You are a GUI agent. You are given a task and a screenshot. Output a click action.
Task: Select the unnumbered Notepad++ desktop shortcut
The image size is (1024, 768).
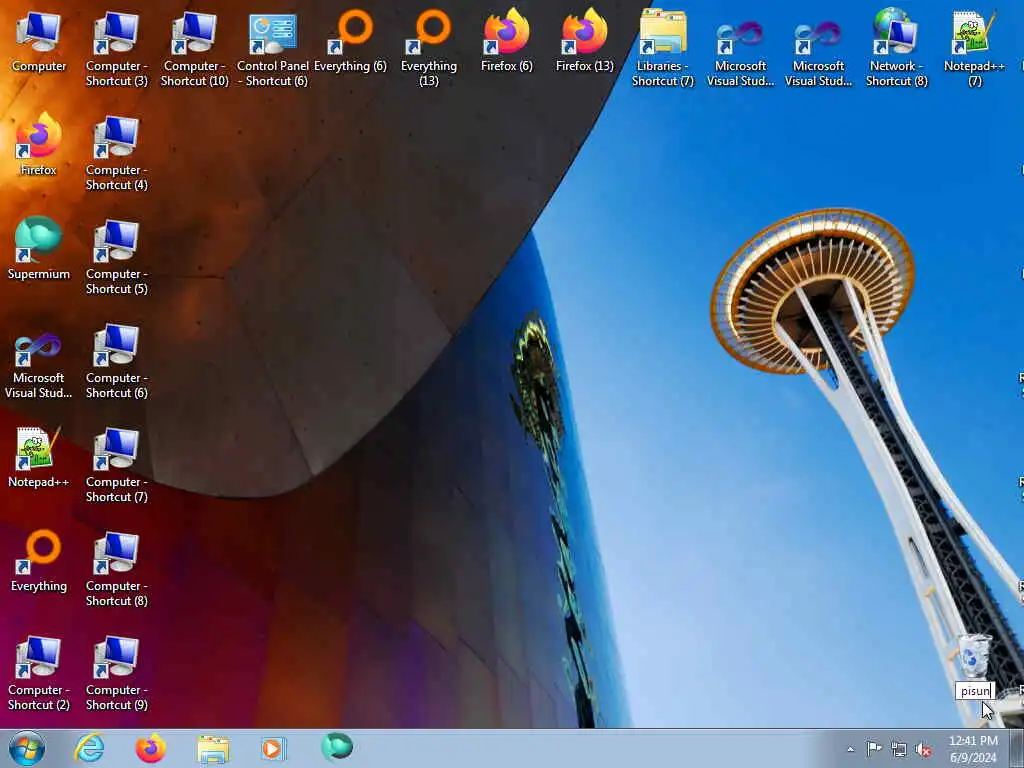click(39, 458)
